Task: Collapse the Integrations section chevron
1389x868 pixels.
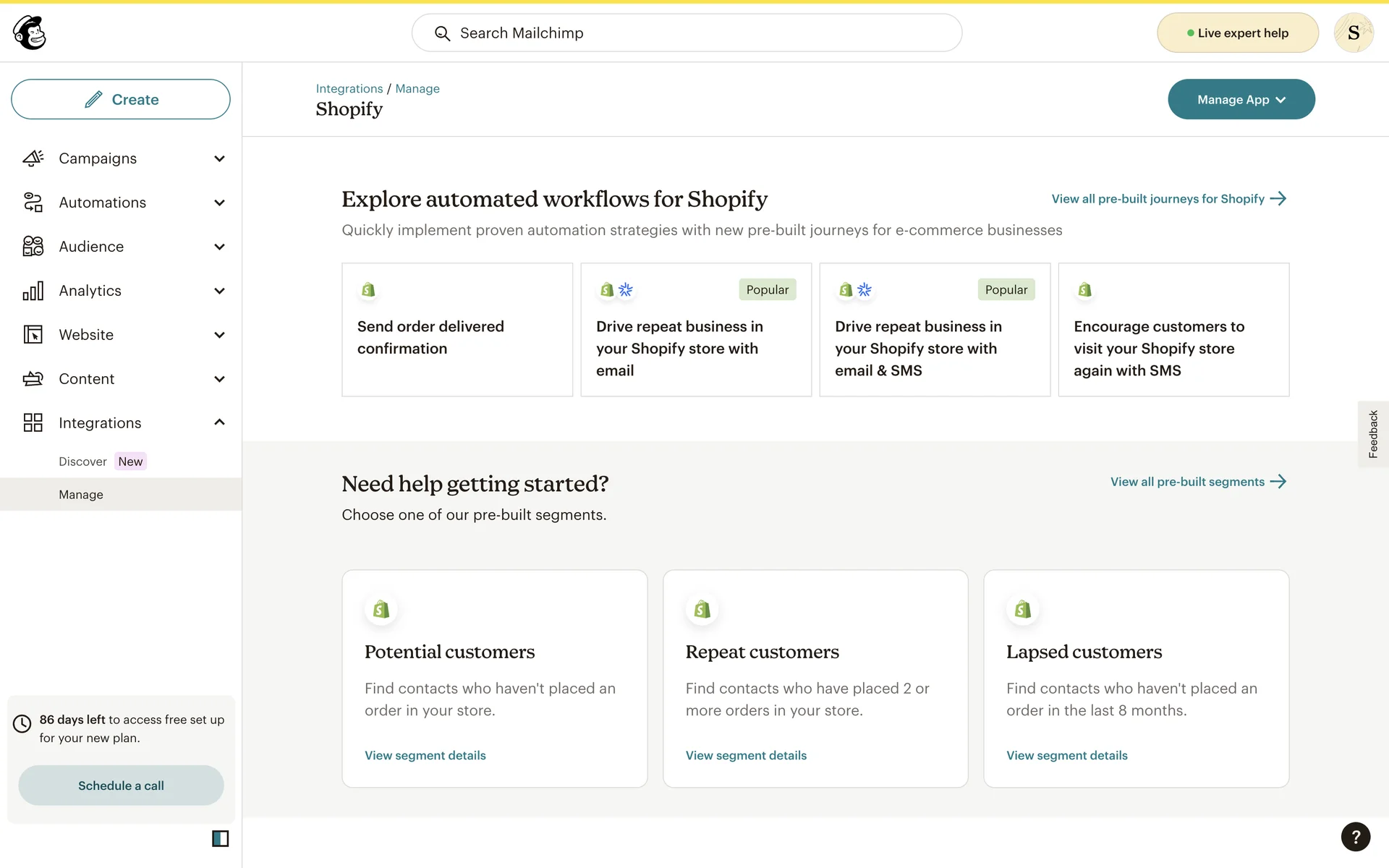Action: tap(219, 422)
